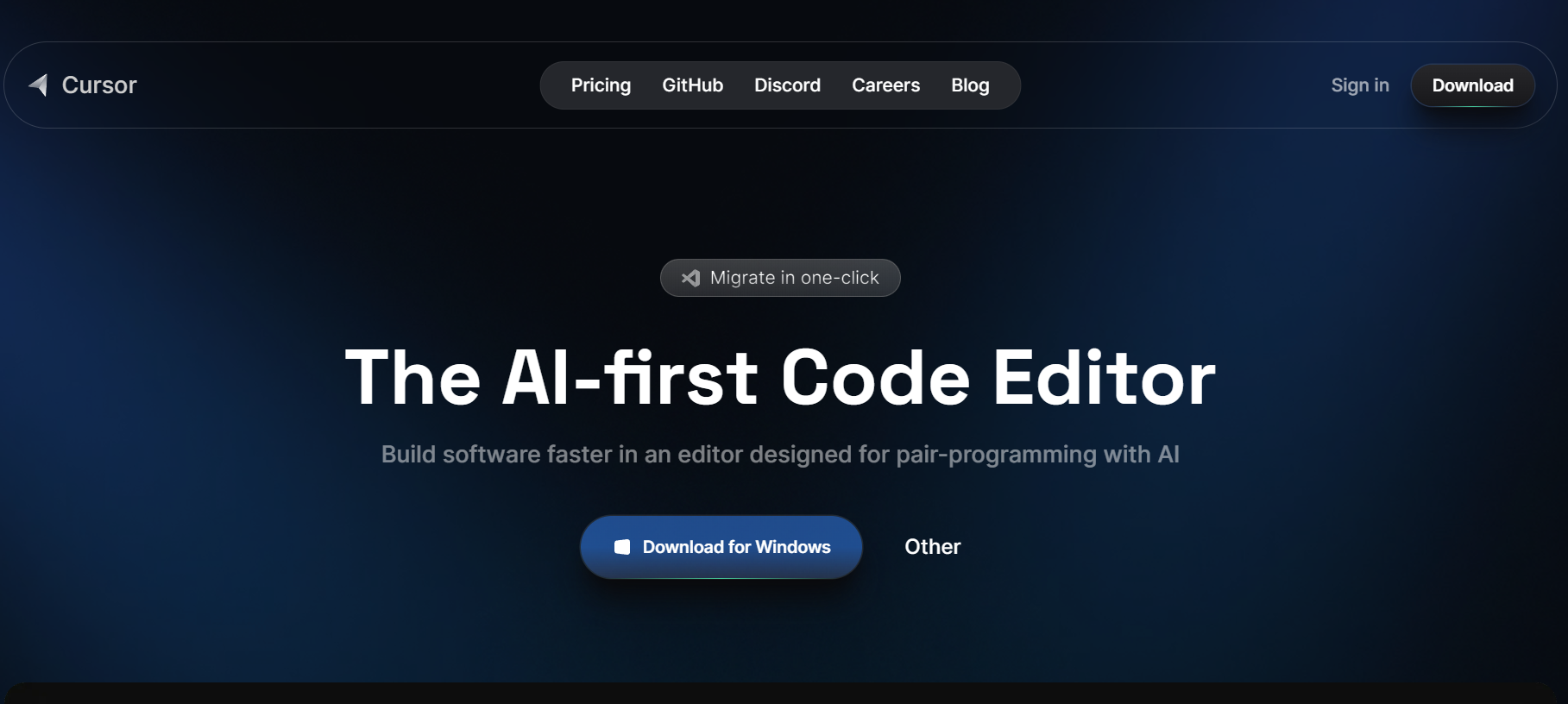This screenshot has width=1568, height=704.
Task: Click the Cursor arrow logo icon
Action: (x=38, y=85)
